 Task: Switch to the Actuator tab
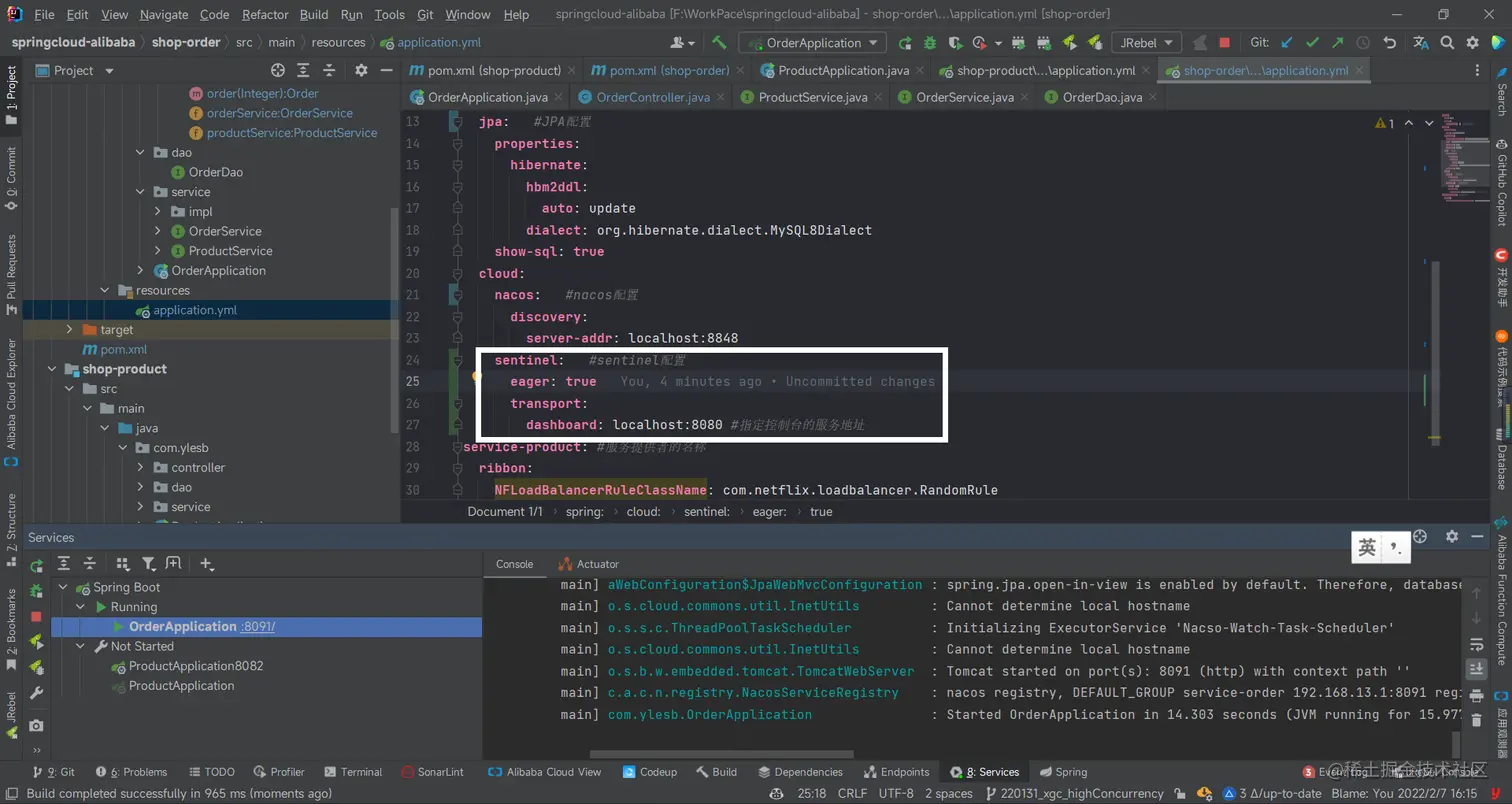[589, 564]
